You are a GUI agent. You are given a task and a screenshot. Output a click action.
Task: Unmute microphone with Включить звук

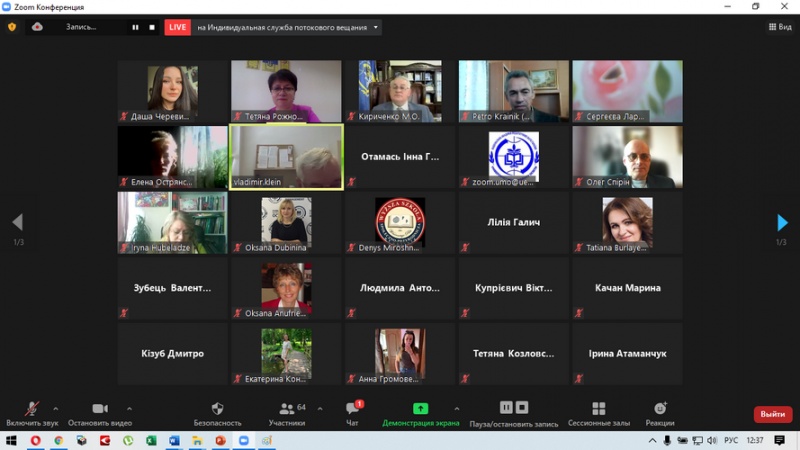tap(31, 409)
